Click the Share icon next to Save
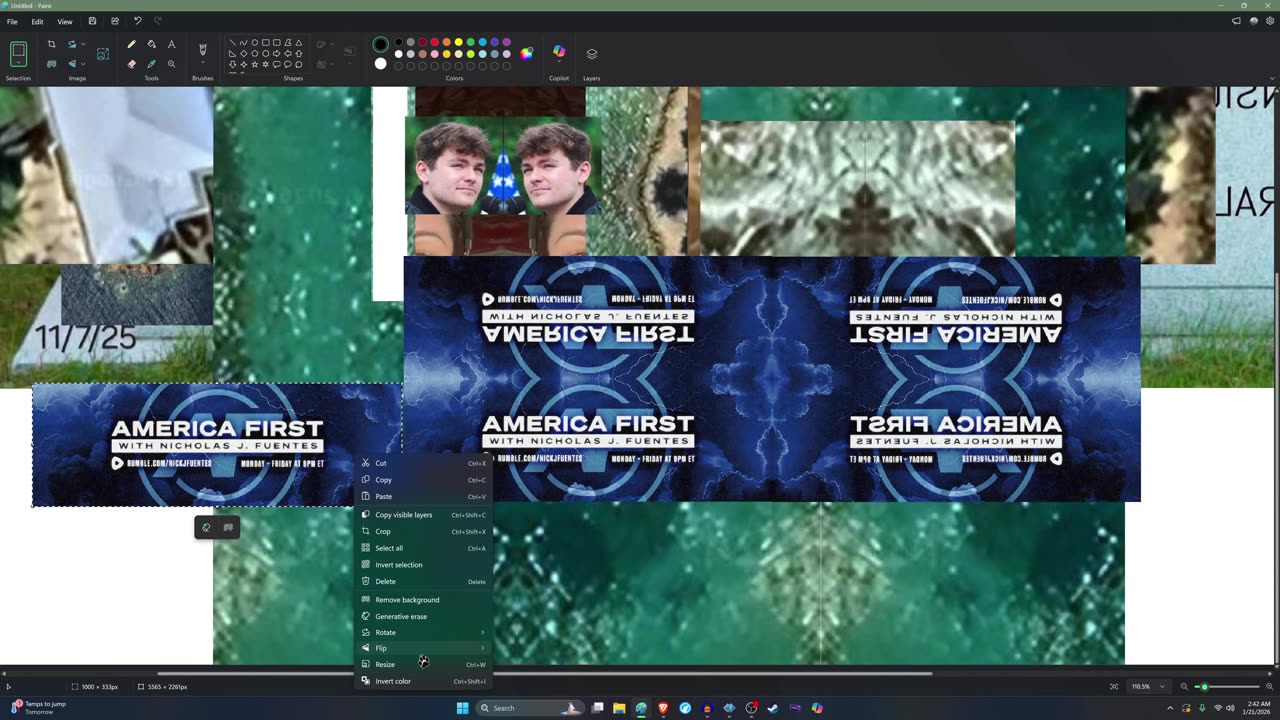Viewport: 1280px width, 720px height. pos(114,21)
